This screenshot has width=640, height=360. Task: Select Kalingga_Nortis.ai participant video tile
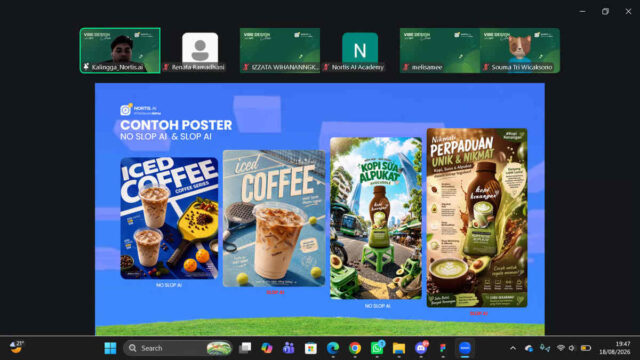[x=120, y=51]
